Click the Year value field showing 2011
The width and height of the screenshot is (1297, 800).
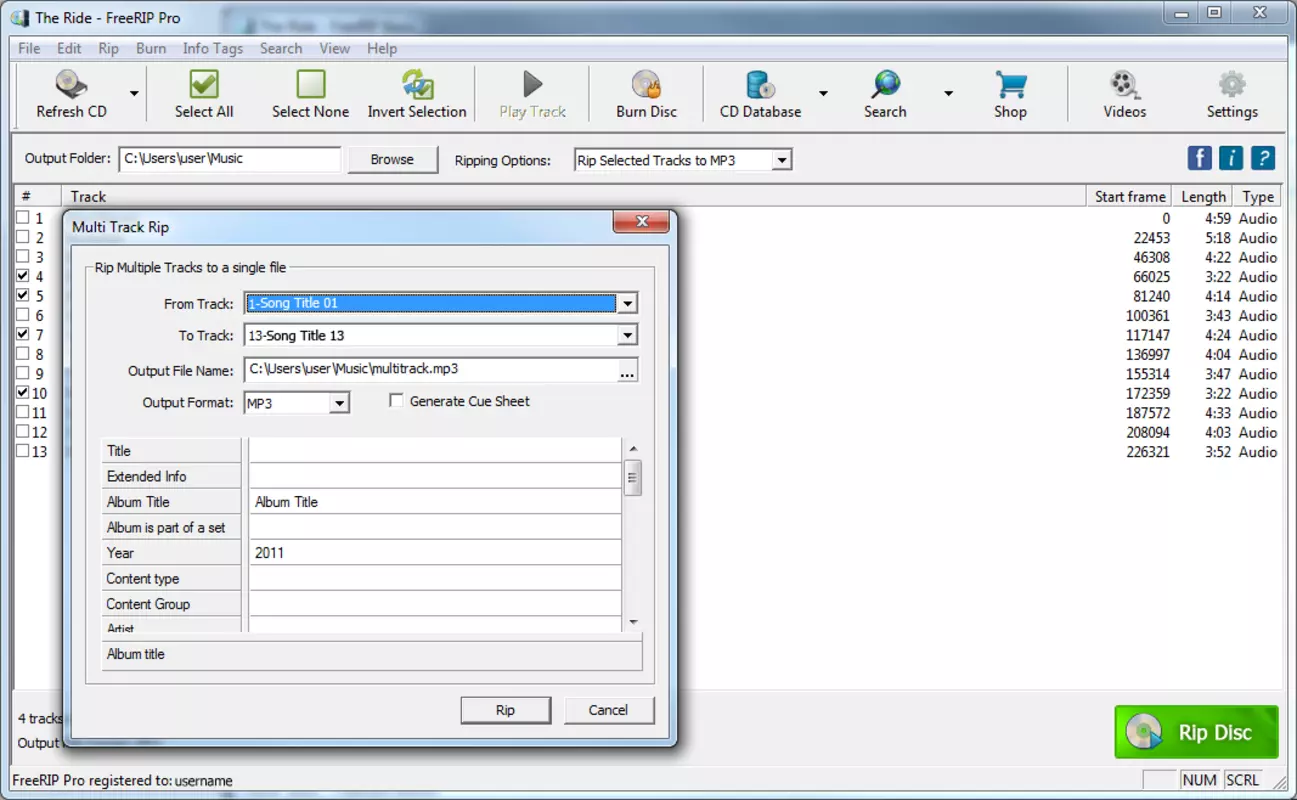click(x=435, y=553)
